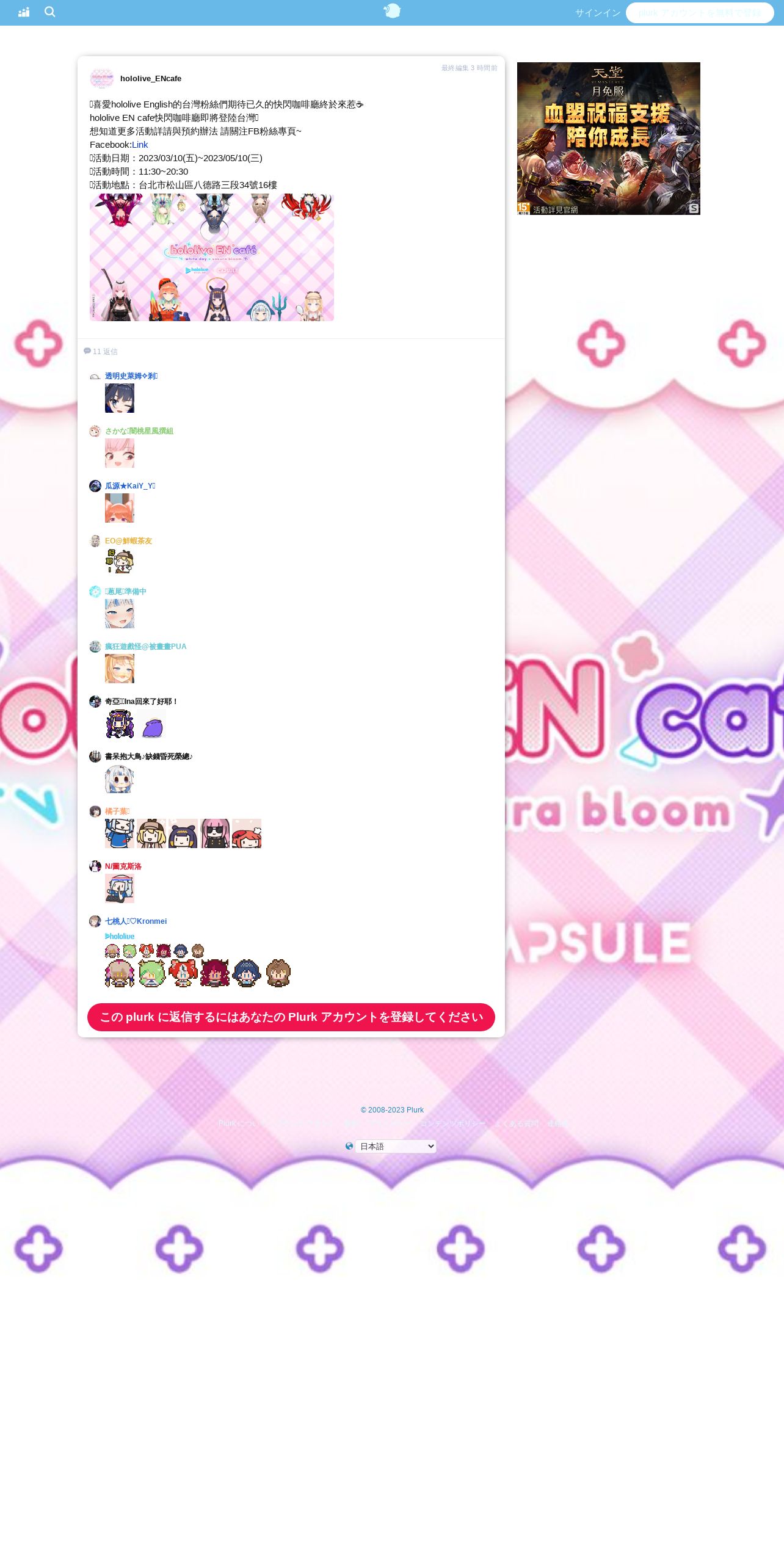Follow the Facebook Link hyperlink
Image resolution: width=784 pixels, height=1568 pixels.
(140, 145)
